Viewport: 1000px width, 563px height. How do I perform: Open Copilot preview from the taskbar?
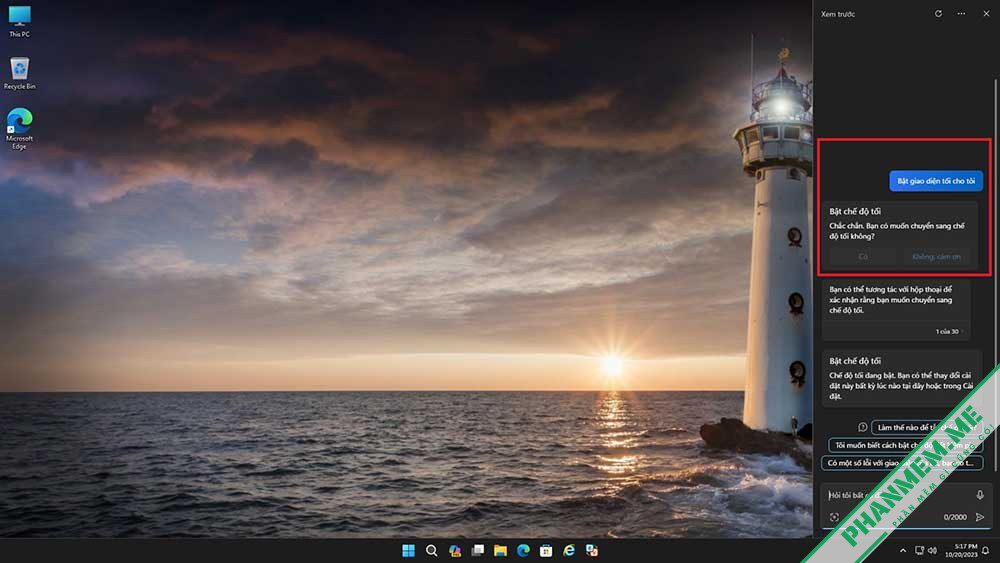[x=455, y=550]
